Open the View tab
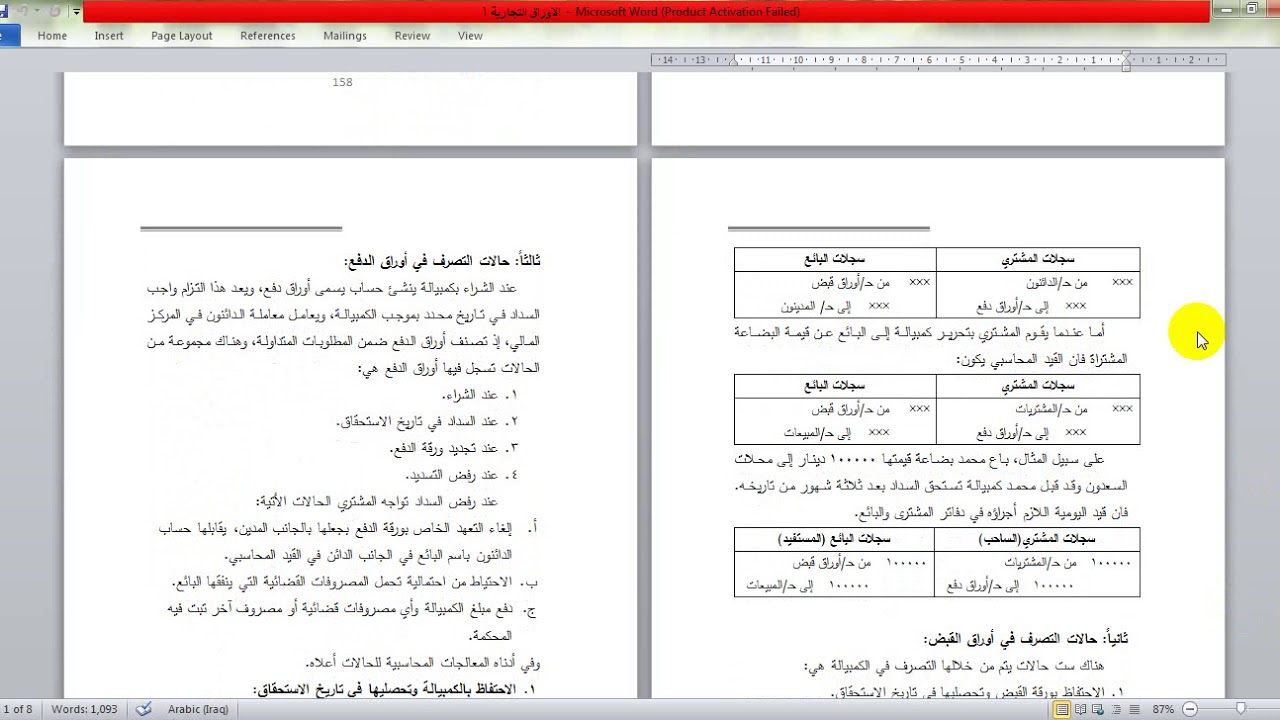Image resolution: width=1280 pixels, height=720 pixels. click(x=470, y=35)
